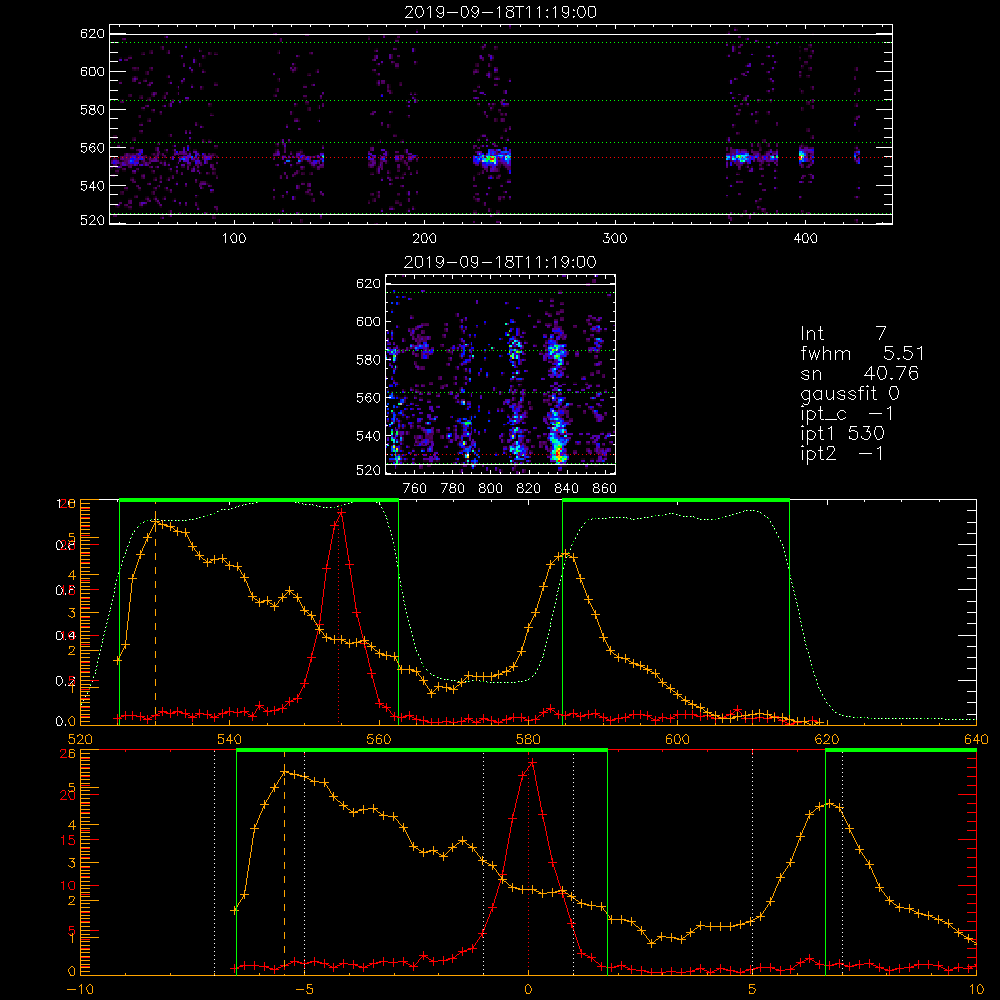
Task: Click red curve peak at 0 in bottom plot
Action: click(x=532, y=762)
